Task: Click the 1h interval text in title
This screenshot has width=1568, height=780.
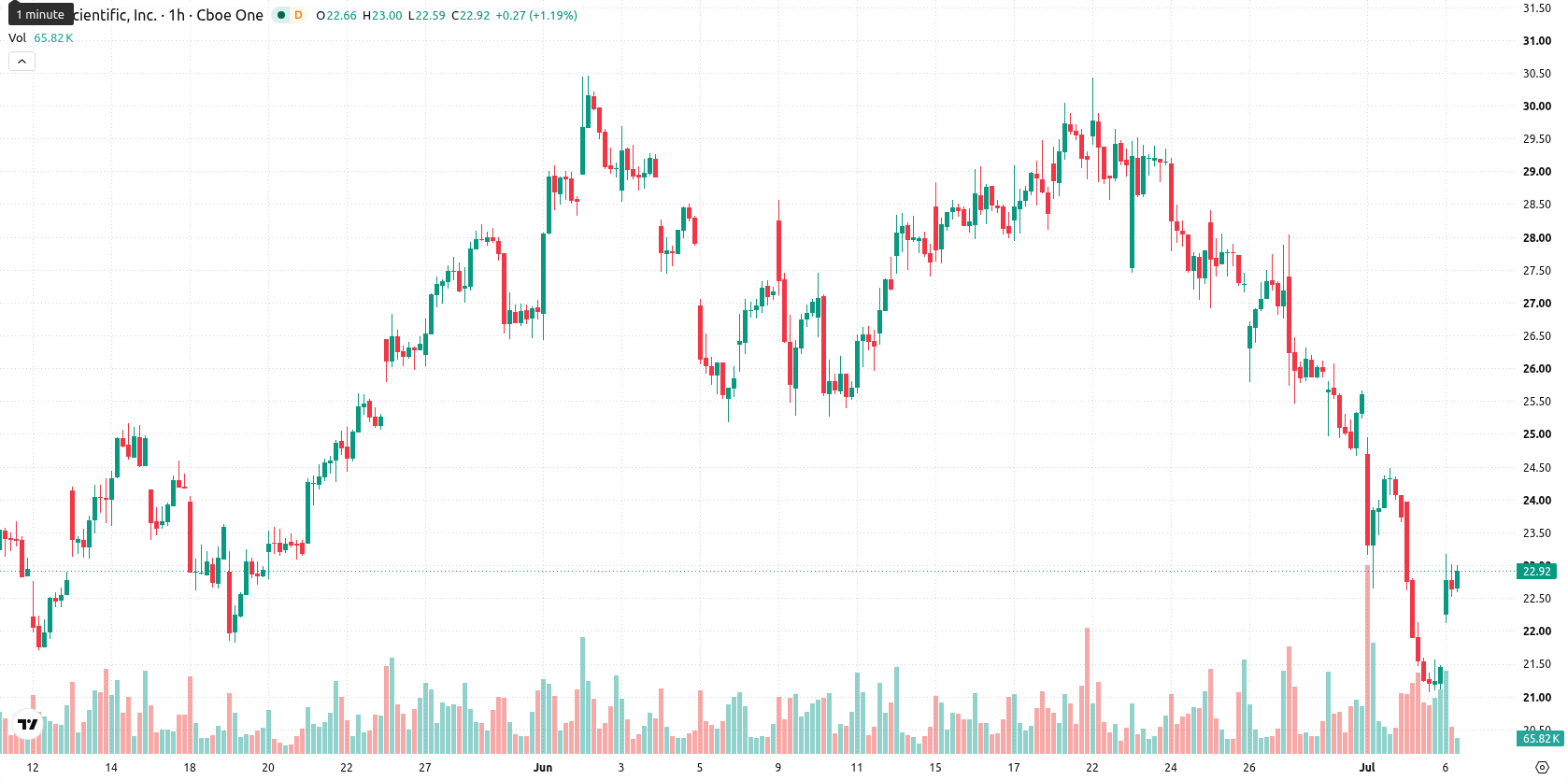Action: pyautogui.click(x=177, y=15)
